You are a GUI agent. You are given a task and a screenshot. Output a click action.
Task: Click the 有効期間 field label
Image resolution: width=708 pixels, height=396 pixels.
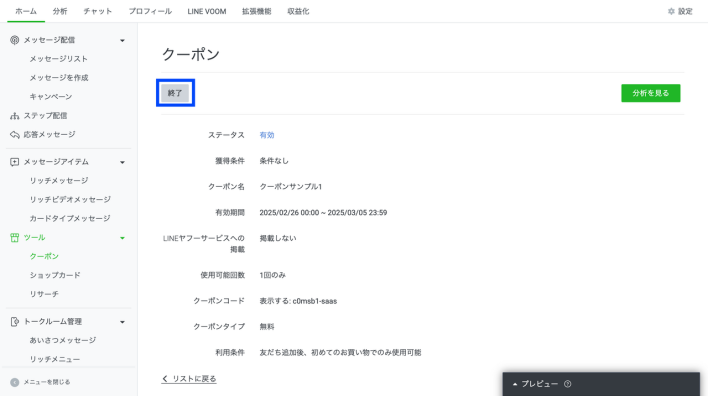click(x=230, y=213)
